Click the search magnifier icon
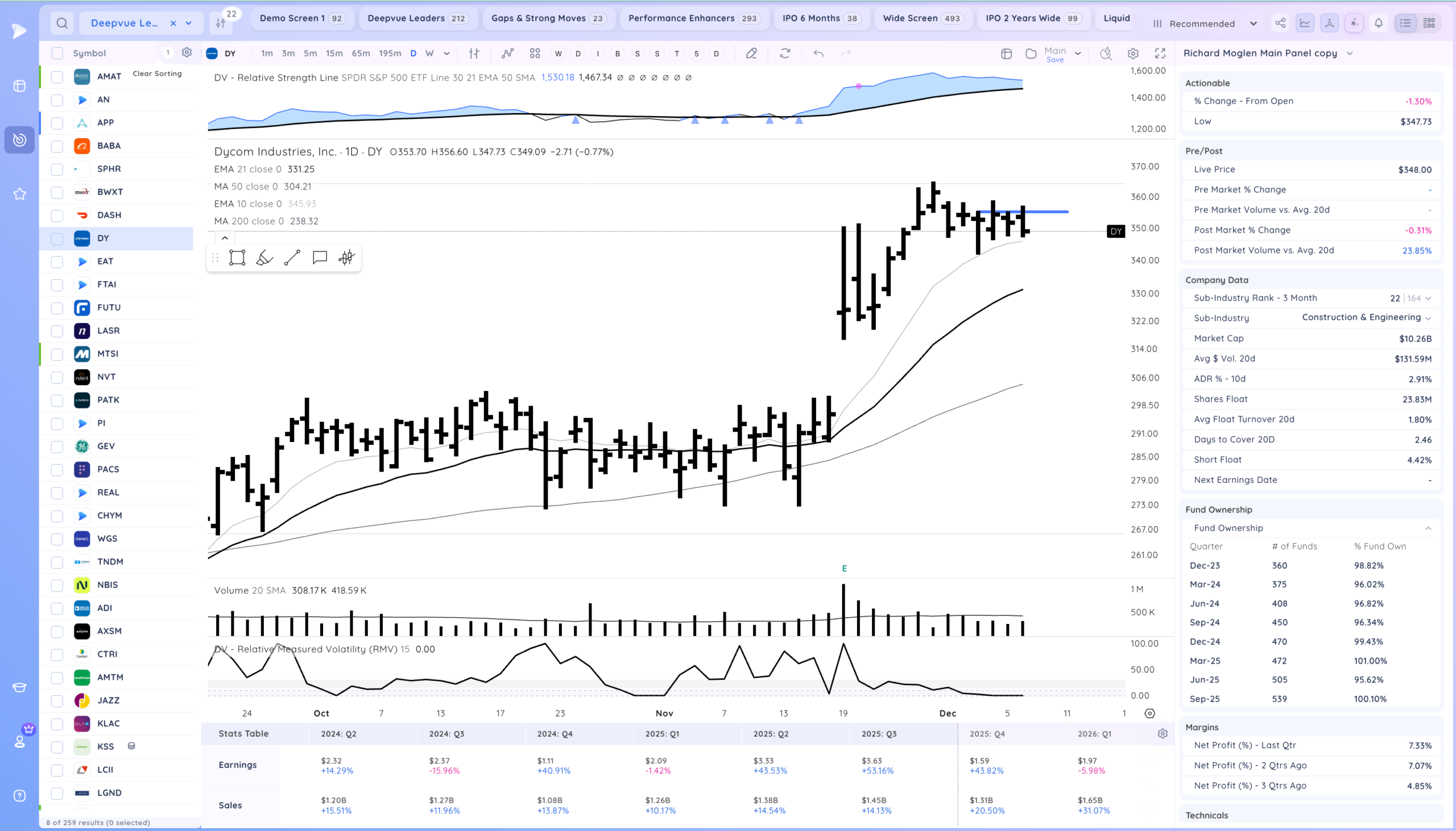The width and height of the screenshot is (1456, 831). point(62,23)
